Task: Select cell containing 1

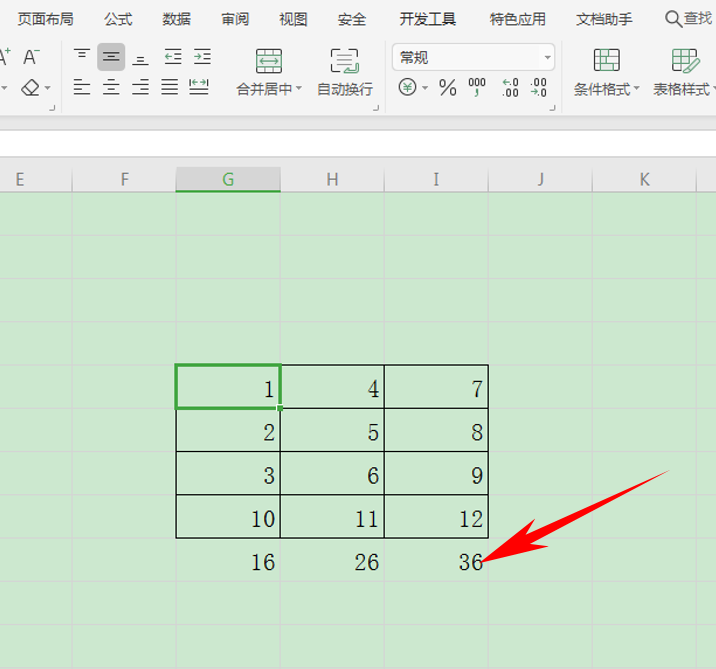Action: (x=228, y=386)
